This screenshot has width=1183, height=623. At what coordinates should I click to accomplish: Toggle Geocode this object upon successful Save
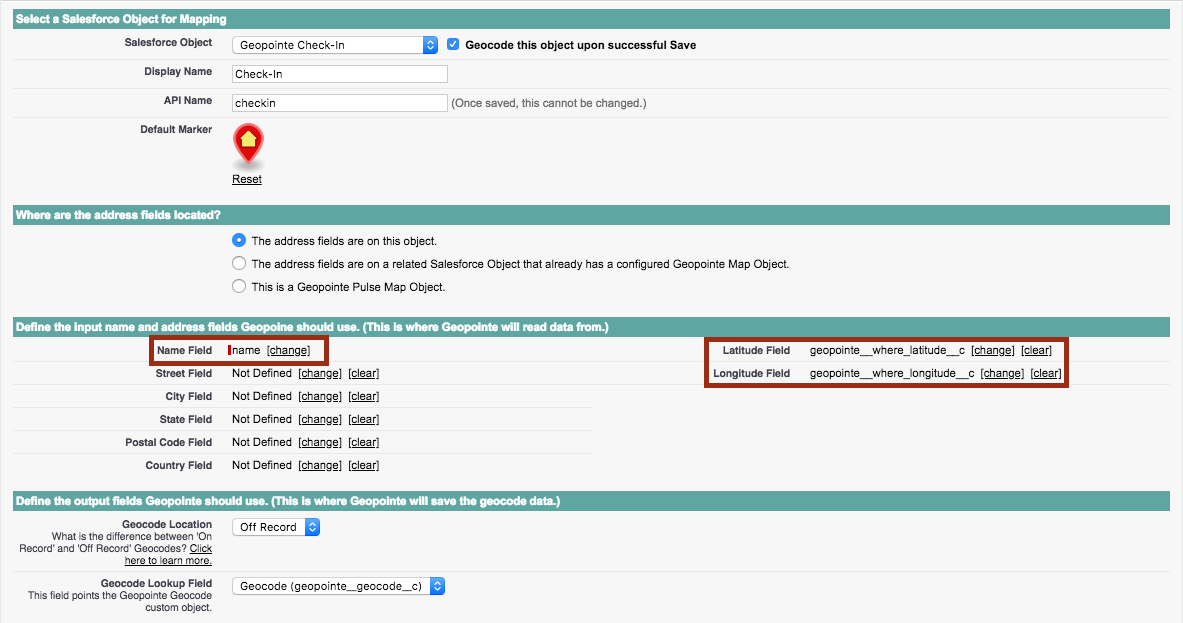(x=453, y=44)
